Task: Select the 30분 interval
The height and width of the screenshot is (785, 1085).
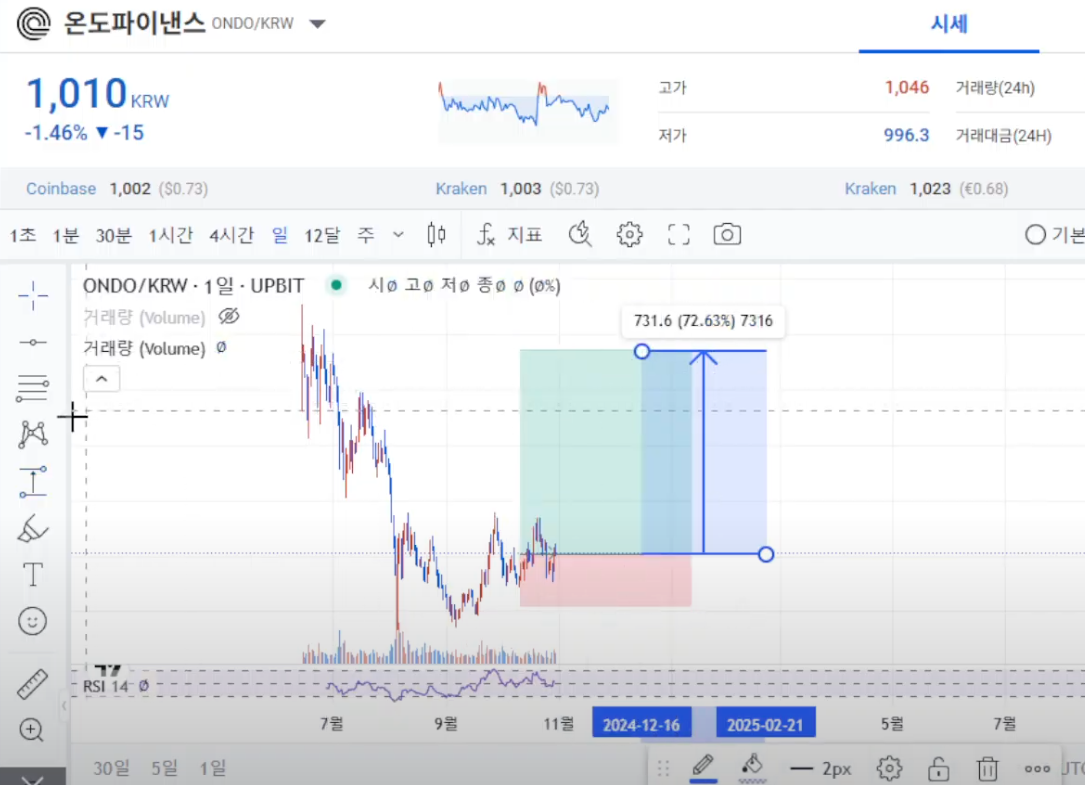Action: pyautogui.click(x=113, y=235)
